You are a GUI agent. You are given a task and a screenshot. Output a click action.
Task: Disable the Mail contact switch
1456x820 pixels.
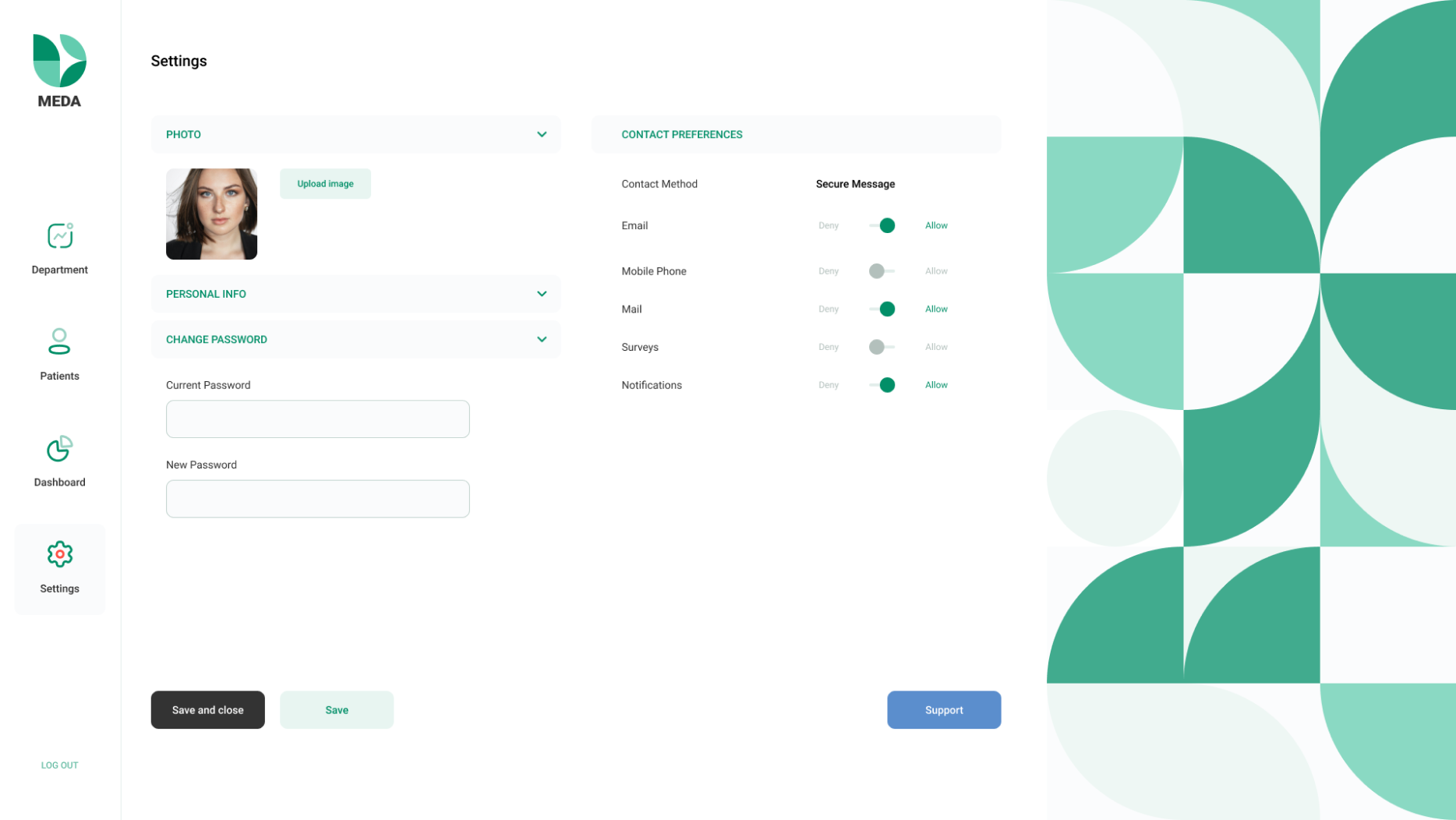point(882,309)
